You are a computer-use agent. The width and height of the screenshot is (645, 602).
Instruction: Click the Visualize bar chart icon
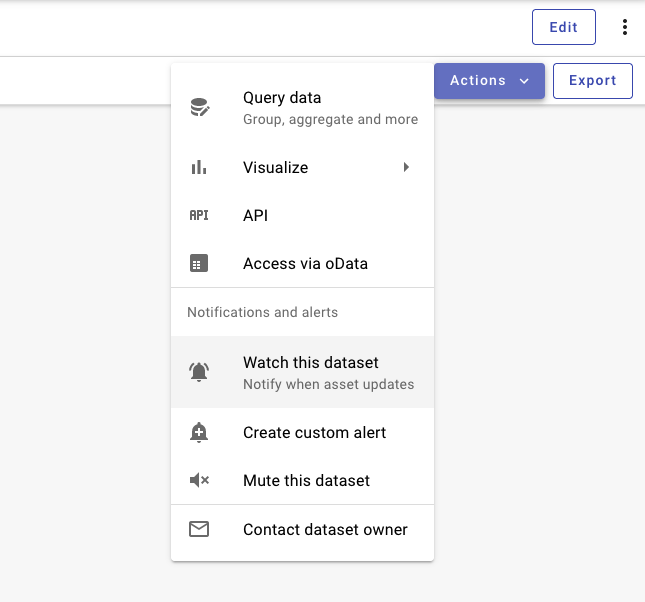tap(199, 167)
